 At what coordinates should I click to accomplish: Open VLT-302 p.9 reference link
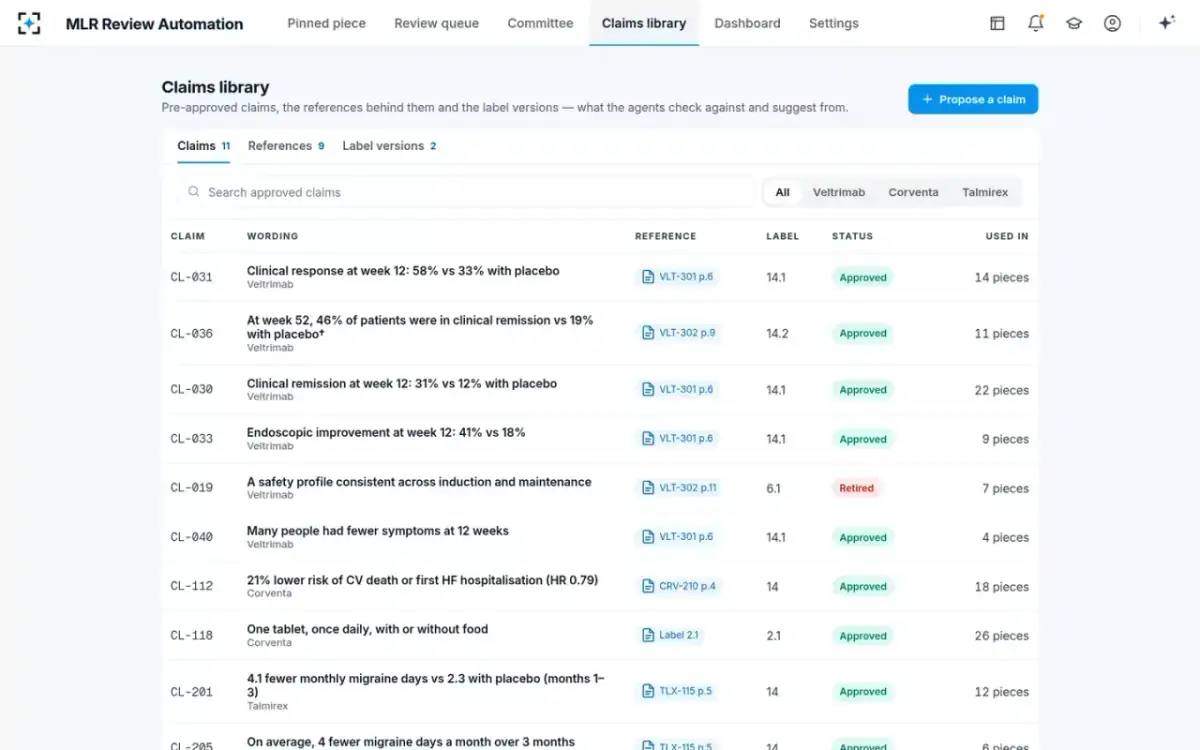pos(678,333)
